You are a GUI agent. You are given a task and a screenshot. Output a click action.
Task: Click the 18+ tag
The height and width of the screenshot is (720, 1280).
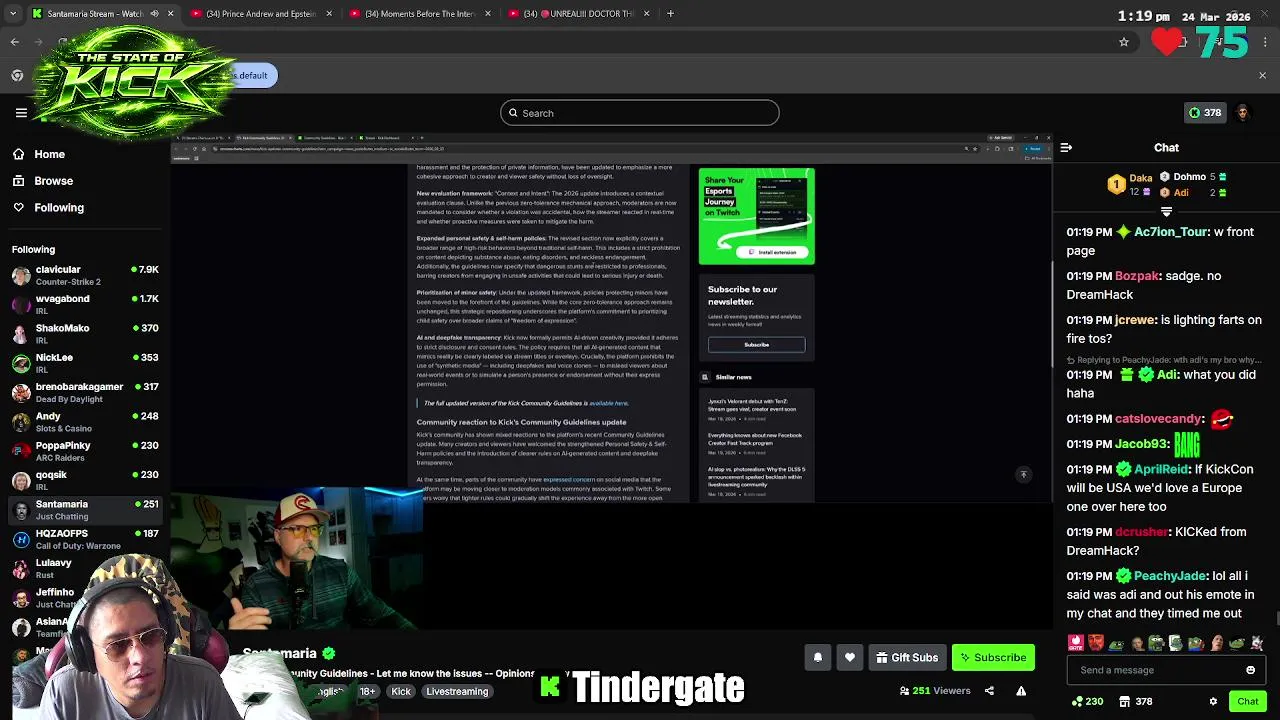(x=367, y=692)
